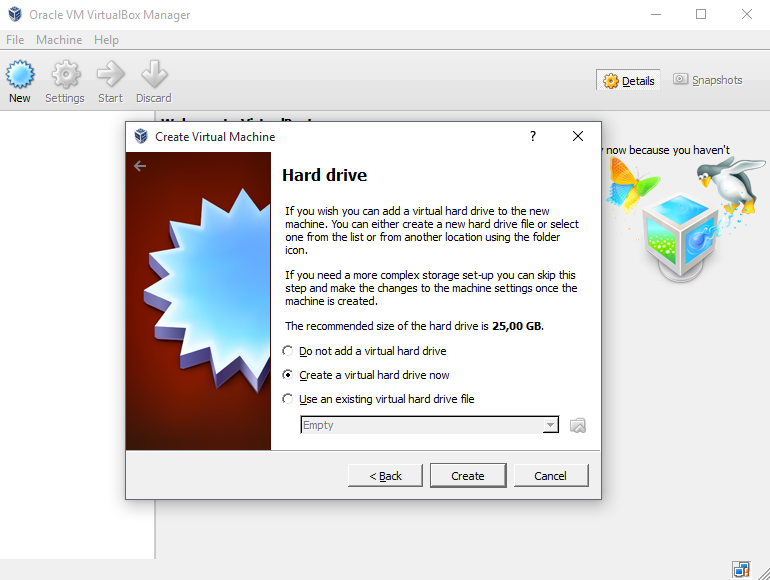
Task: Click the New virtual machine toolbar icon
Action: (20, 75)
